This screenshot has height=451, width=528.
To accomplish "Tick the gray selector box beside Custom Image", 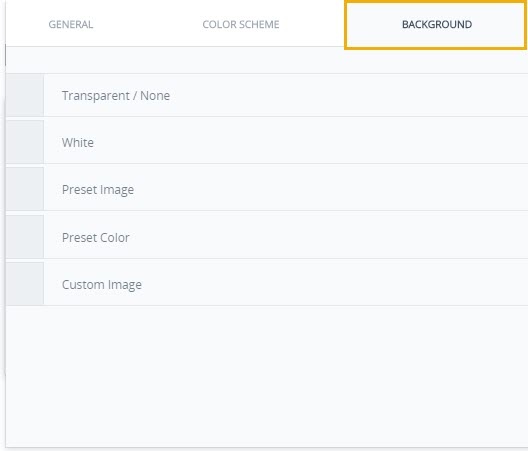I will (x=25, y=284).
